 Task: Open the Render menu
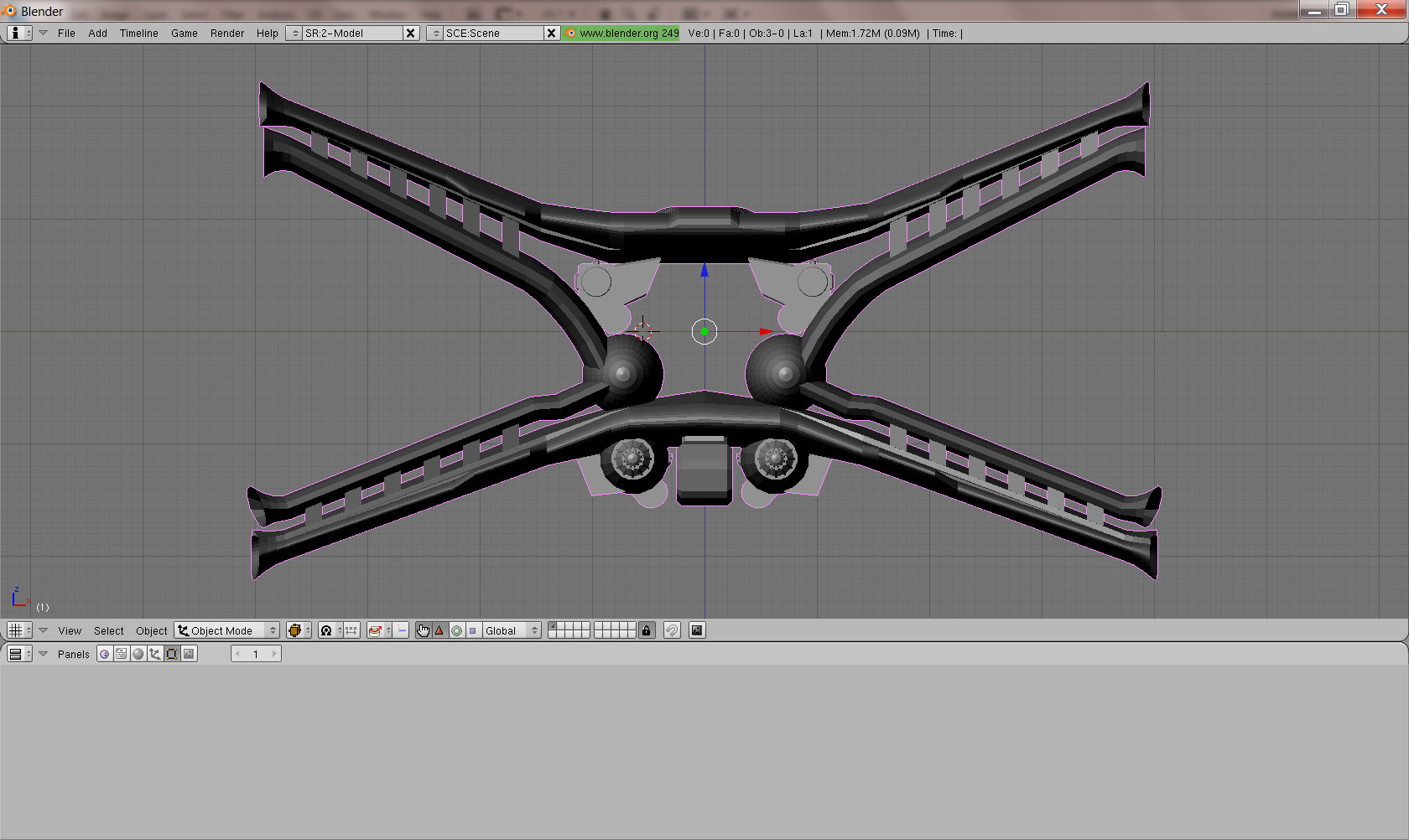(x=227, y=34)
